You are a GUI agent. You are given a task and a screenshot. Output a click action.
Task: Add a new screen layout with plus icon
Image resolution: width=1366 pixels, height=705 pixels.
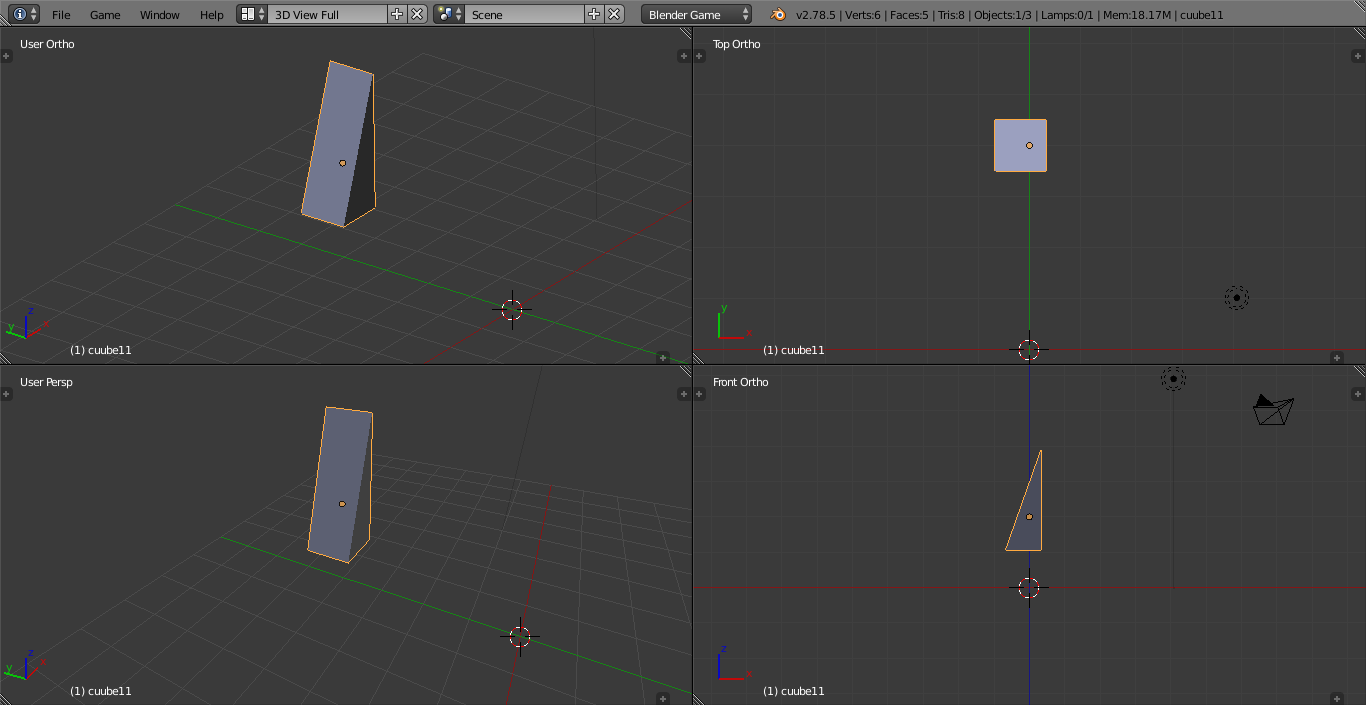(x=397, y=15)
